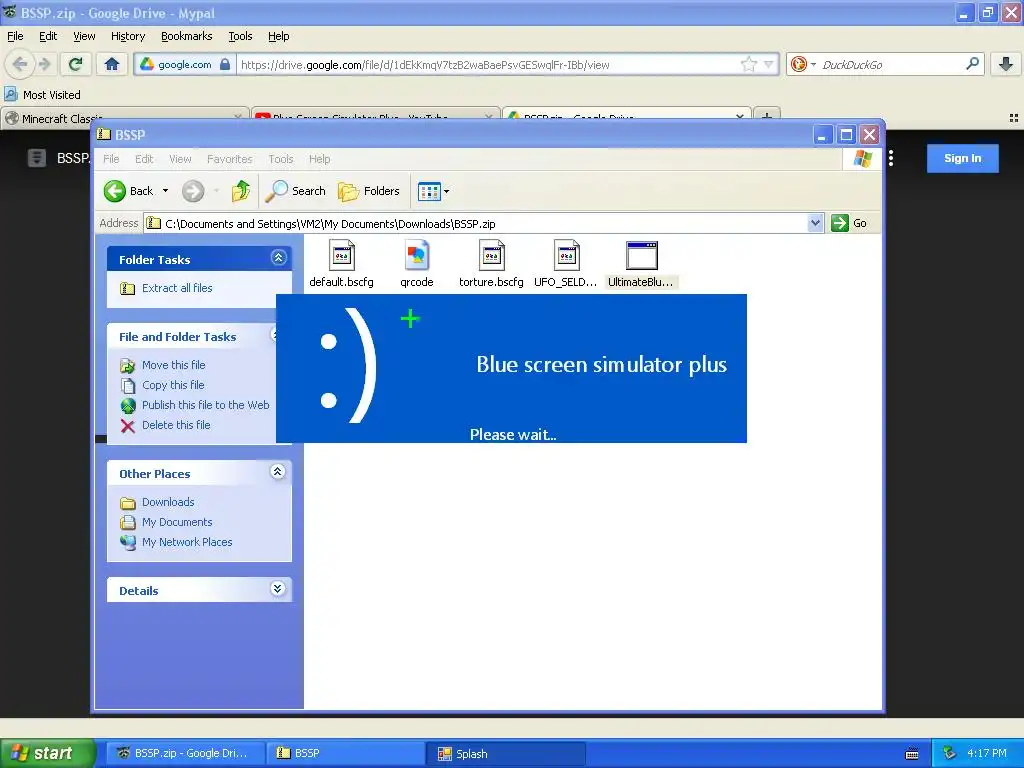Image resolution: width=1024 pixels, height=768 pixels.
Task: Click Extract all files in Folder Tasks
Action: pyautogui.click(x=177, y=288)
